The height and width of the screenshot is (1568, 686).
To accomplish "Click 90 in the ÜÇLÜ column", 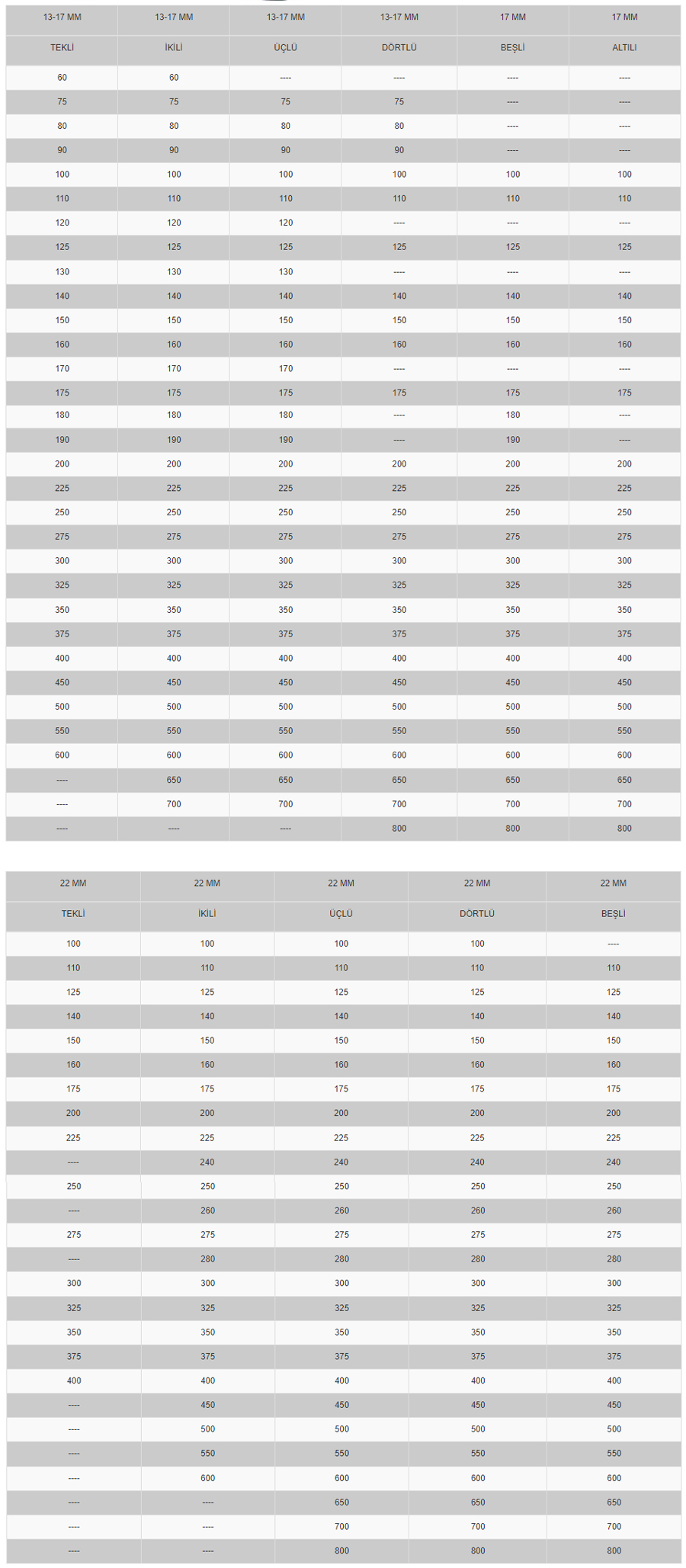I will click(x=285, y=150).
